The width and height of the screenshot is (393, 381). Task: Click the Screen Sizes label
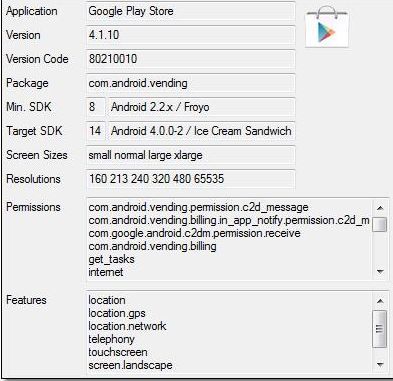37,155
